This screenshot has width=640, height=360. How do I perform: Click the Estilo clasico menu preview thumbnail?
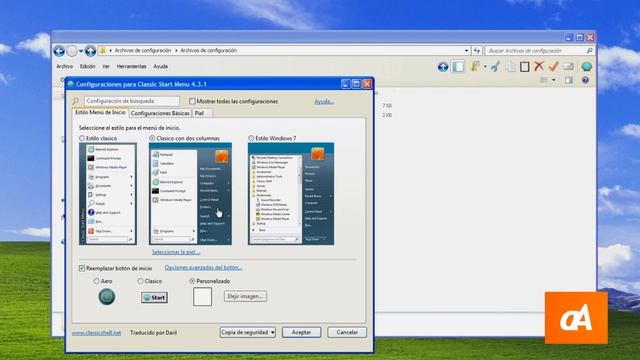click(x=108, y=194)
